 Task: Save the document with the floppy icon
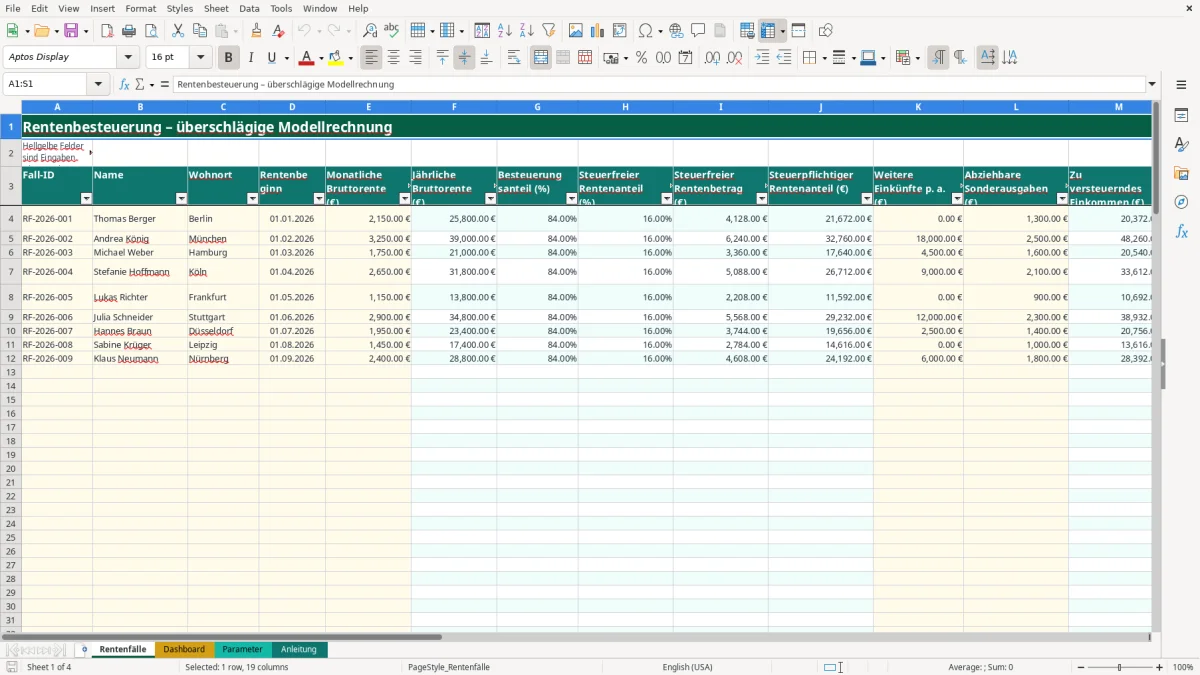coord(70,31)
